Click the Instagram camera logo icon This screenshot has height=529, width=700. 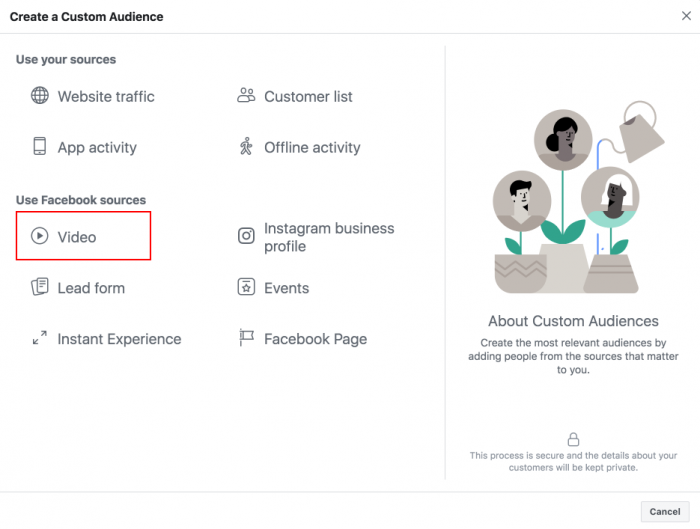pyautogui.click(x=246, y=236)
